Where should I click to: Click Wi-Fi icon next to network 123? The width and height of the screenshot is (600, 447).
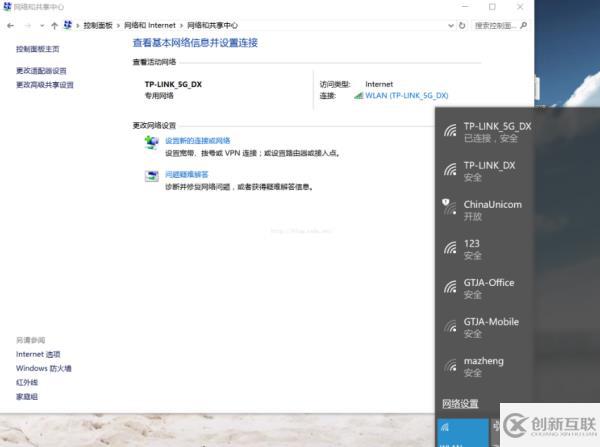(450, 248)
